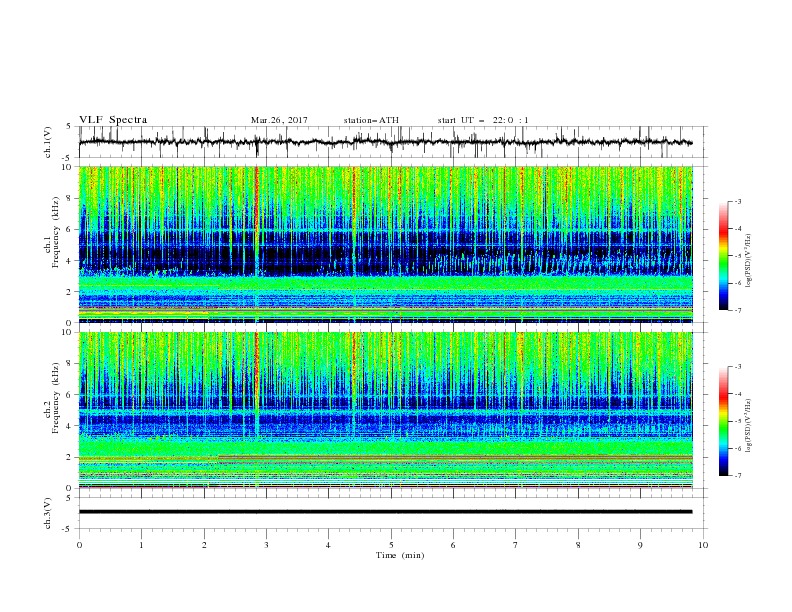Click the "station=ATH" header label
792x612 pixels.
click(371, 120)
